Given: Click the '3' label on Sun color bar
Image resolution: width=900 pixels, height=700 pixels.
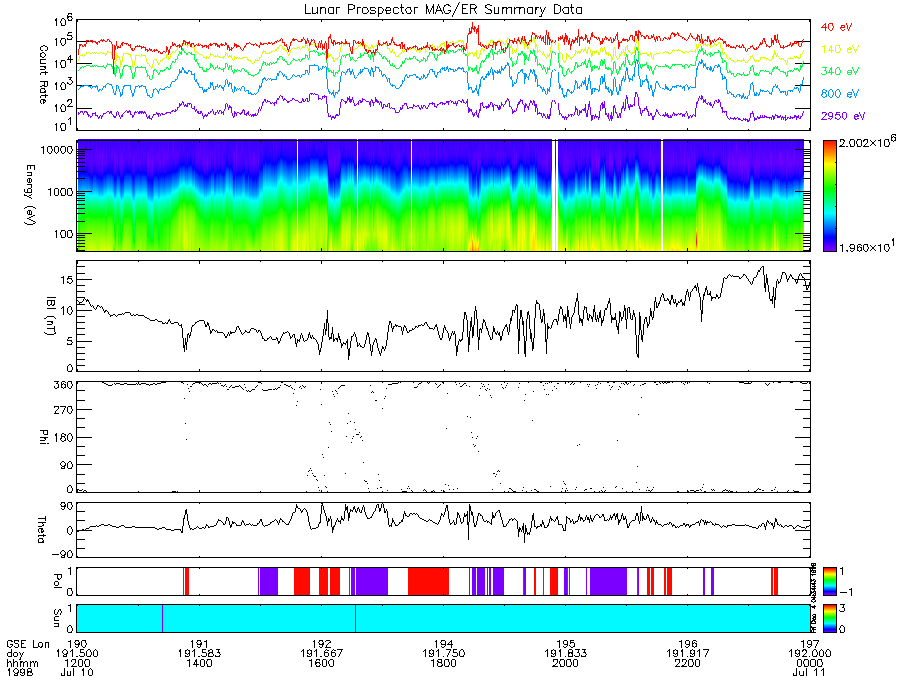Looking at the screenshot, I should (x=842, y=608).
